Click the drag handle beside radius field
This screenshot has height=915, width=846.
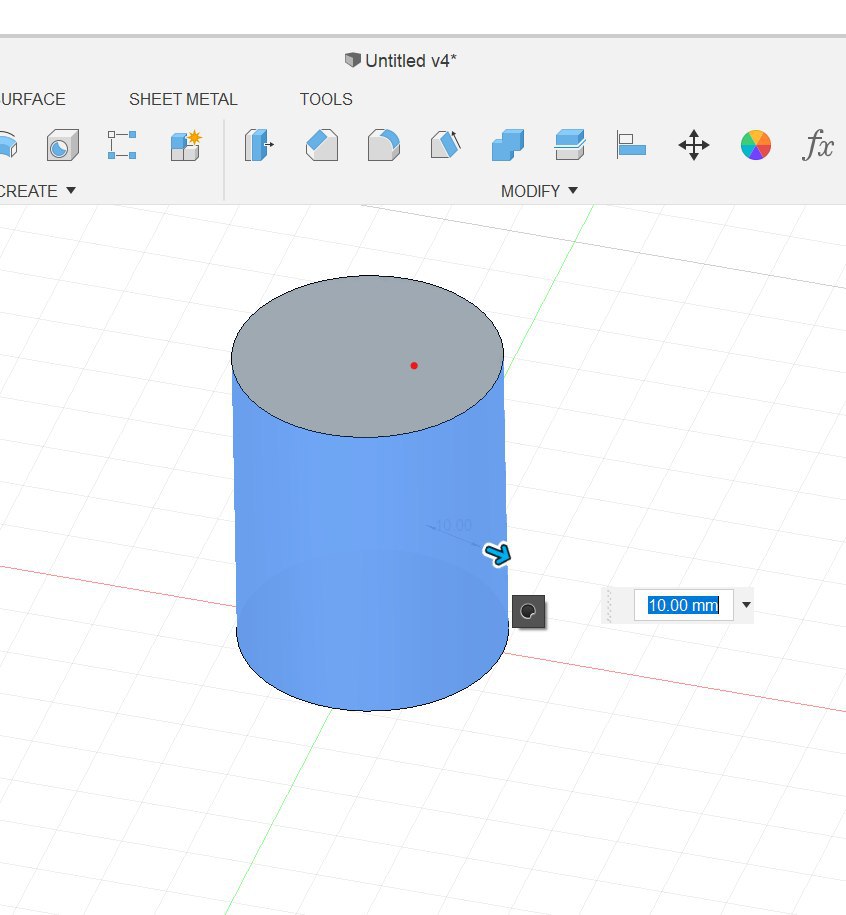click(x=609, y=606)
